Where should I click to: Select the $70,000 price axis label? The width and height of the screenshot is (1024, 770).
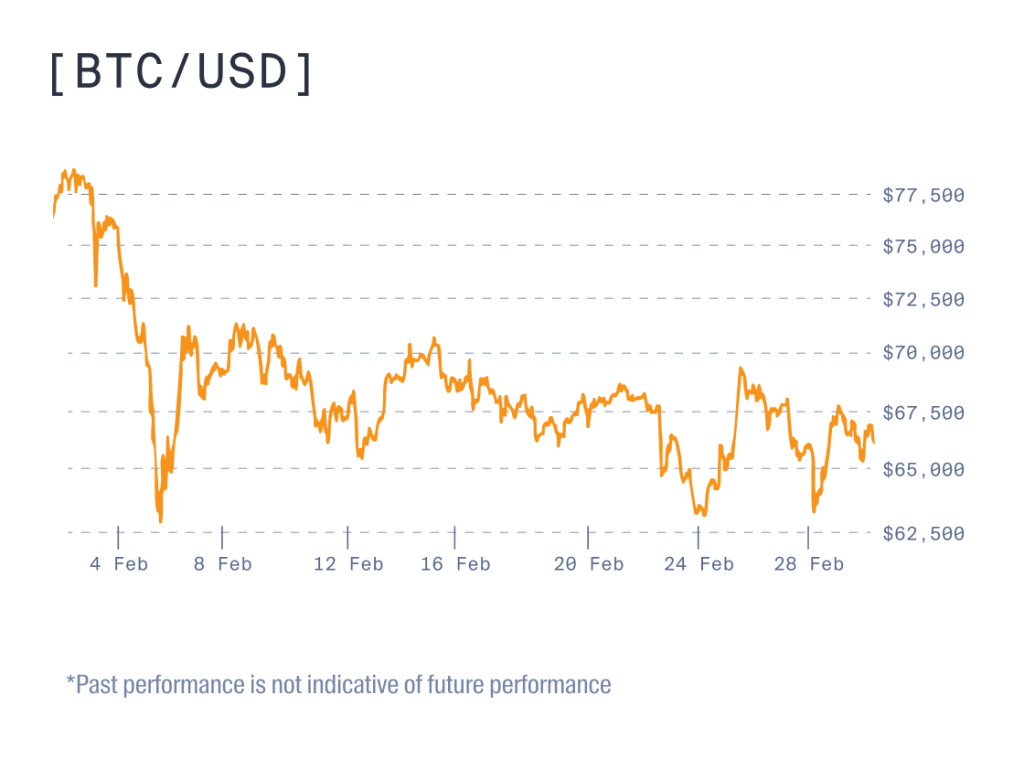923,353
